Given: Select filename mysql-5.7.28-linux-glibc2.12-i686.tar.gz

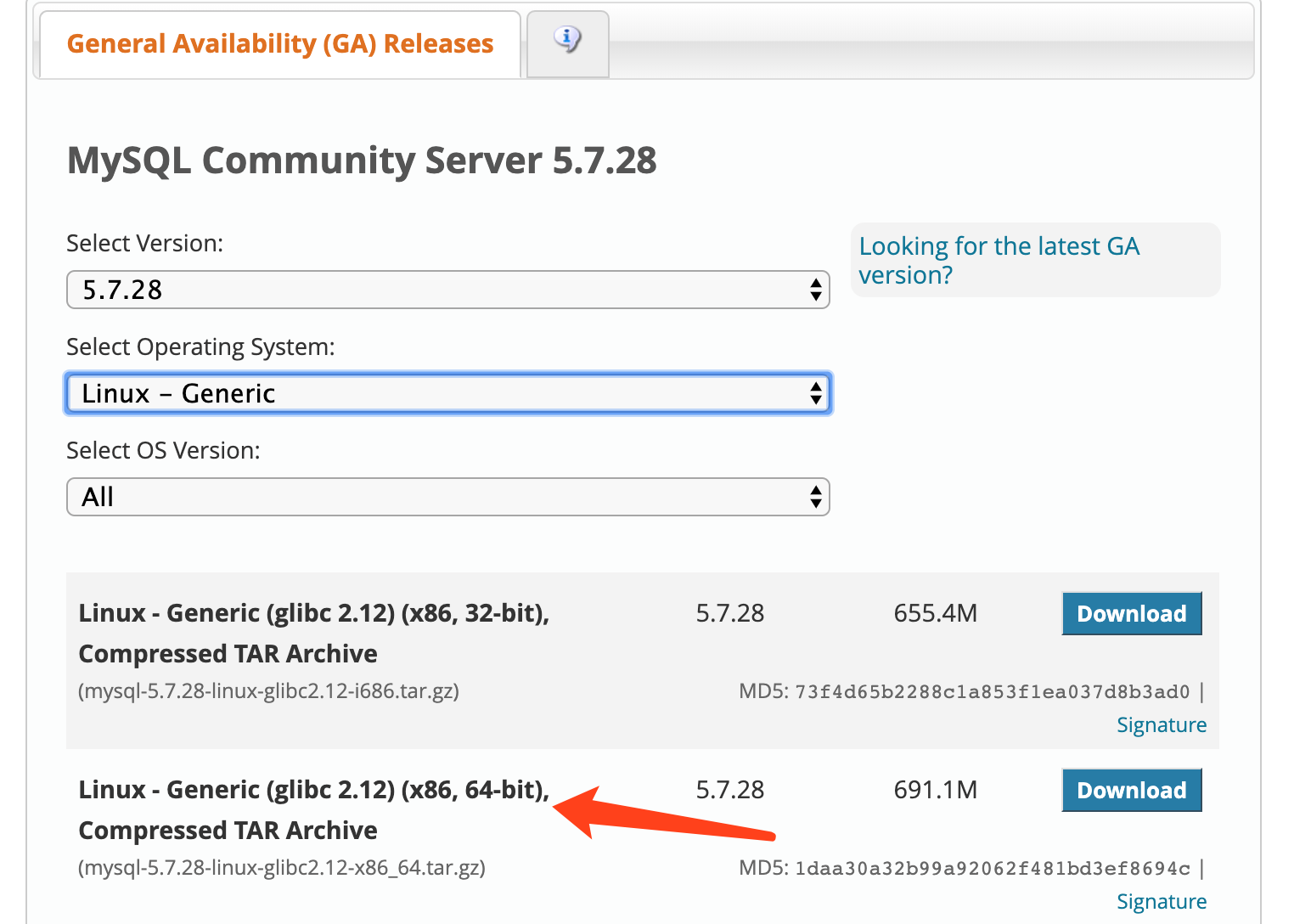Looking at the screenshot, I should point(268,691).
